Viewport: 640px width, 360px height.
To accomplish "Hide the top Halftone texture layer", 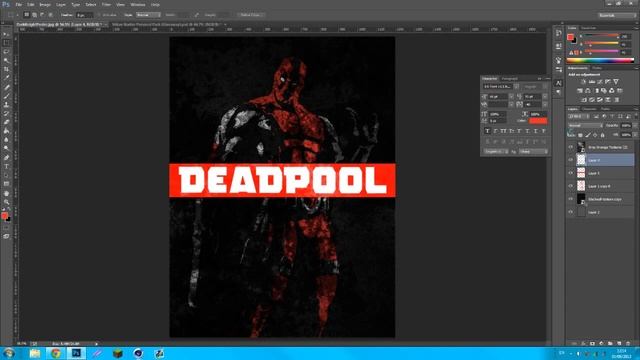I will pyautogui.click(x=571, y=147).
